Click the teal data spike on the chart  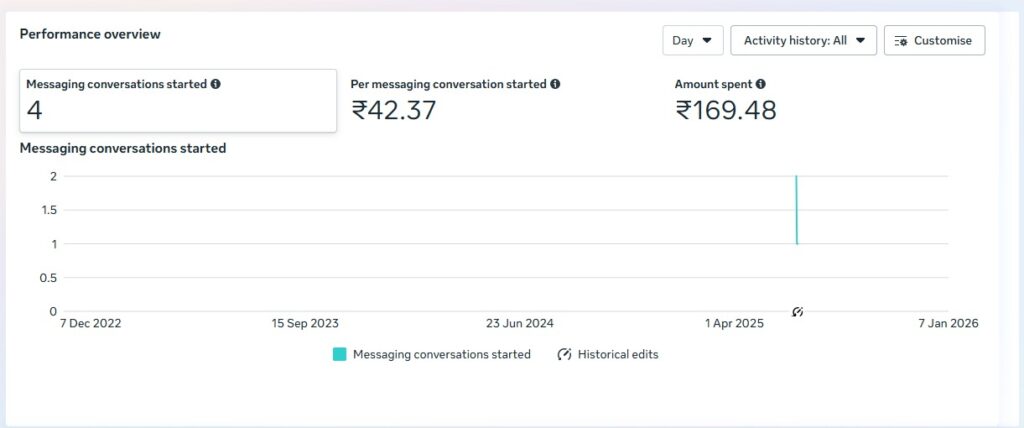(x=797, y=210)
